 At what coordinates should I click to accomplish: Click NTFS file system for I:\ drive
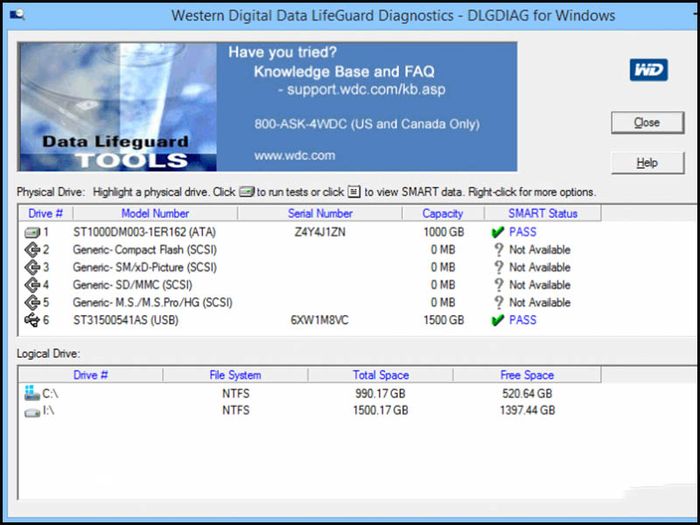[235, 410]
